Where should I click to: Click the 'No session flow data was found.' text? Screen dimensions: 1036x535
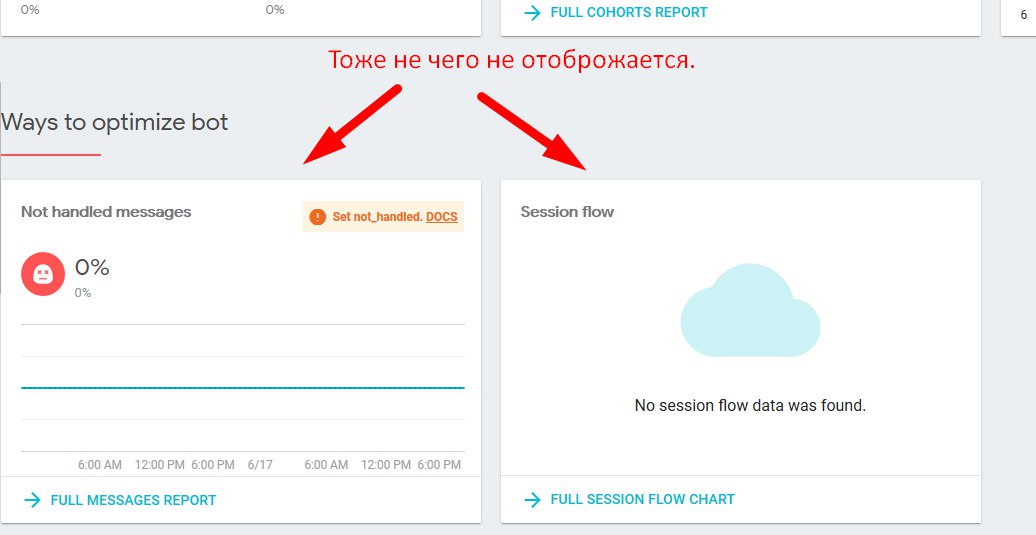click(750, 405)
